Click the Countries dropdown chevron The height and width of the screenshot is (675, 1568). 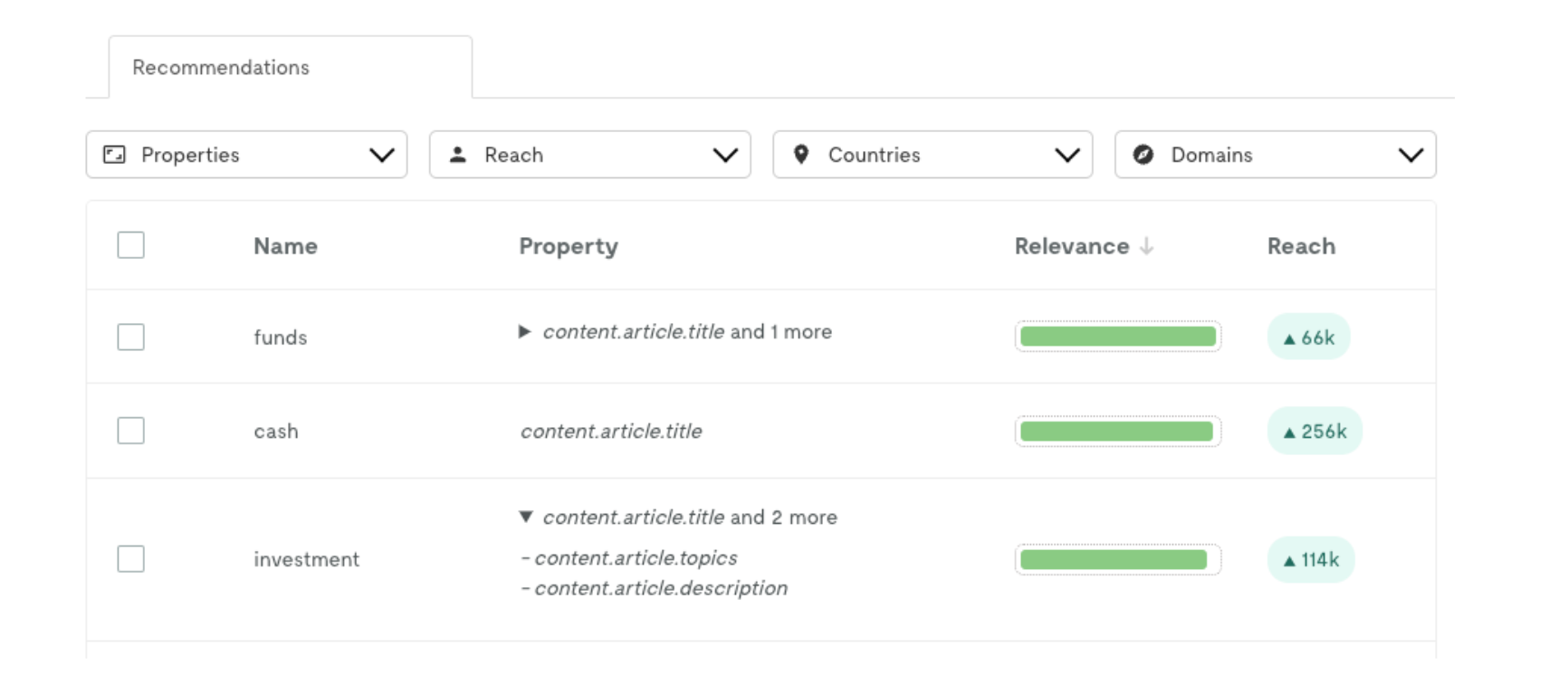point(1067,156)
